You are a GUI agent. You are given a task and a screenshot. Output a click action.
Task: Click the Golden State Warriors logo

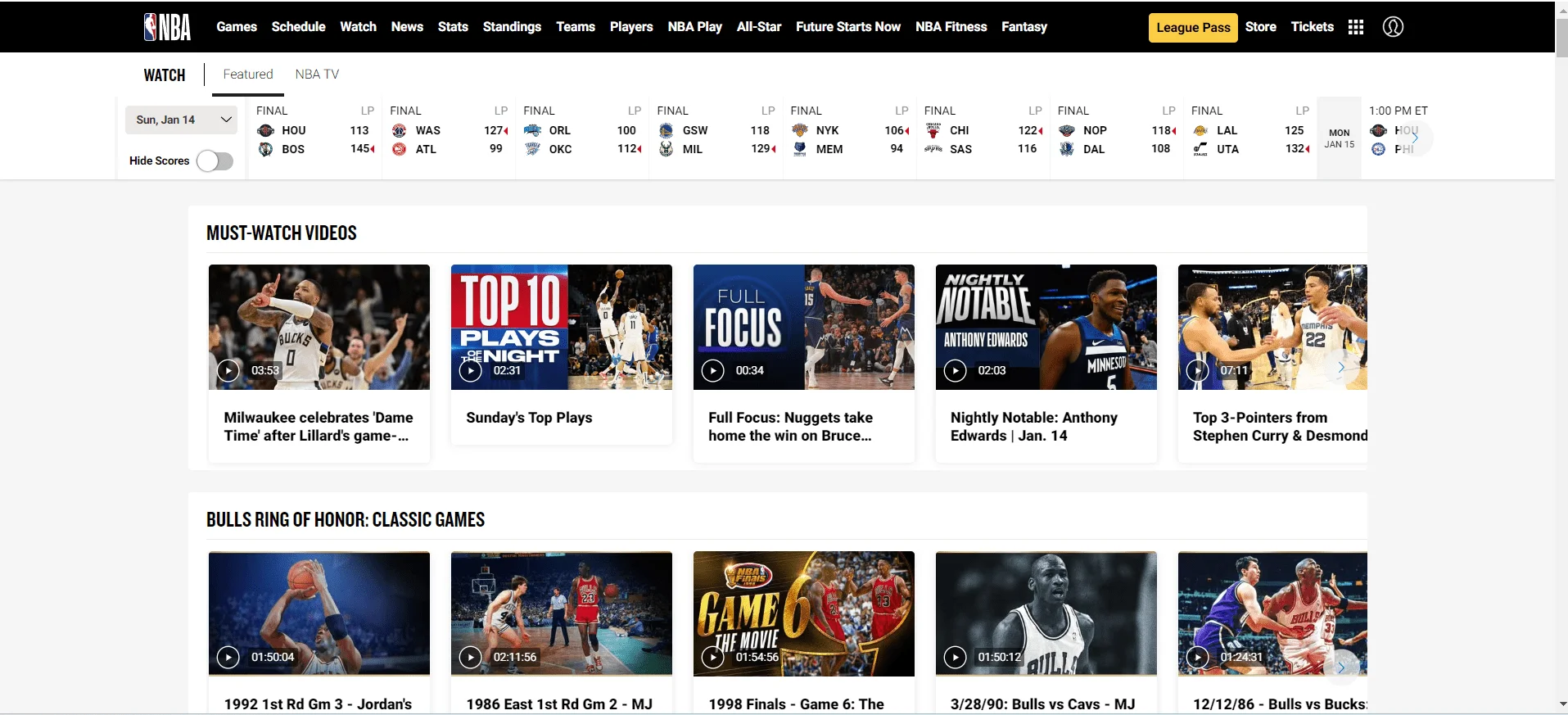[x=666, y=130]
